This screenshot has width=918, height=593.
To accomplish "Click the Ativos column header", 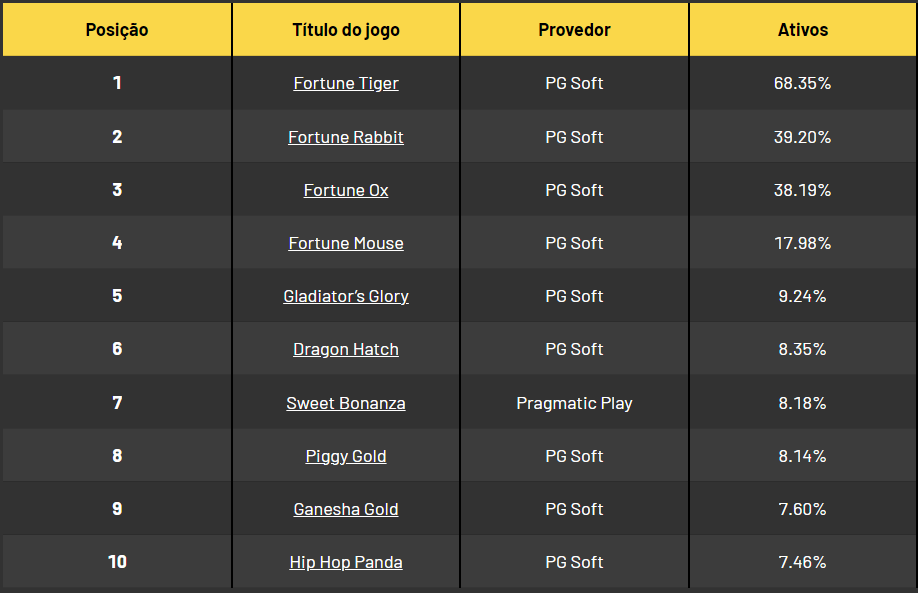I will click(802, 29).
